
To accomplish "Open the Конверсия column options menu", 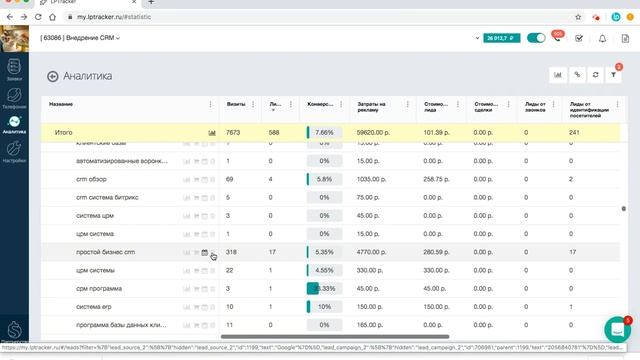I will pos(341,104).
